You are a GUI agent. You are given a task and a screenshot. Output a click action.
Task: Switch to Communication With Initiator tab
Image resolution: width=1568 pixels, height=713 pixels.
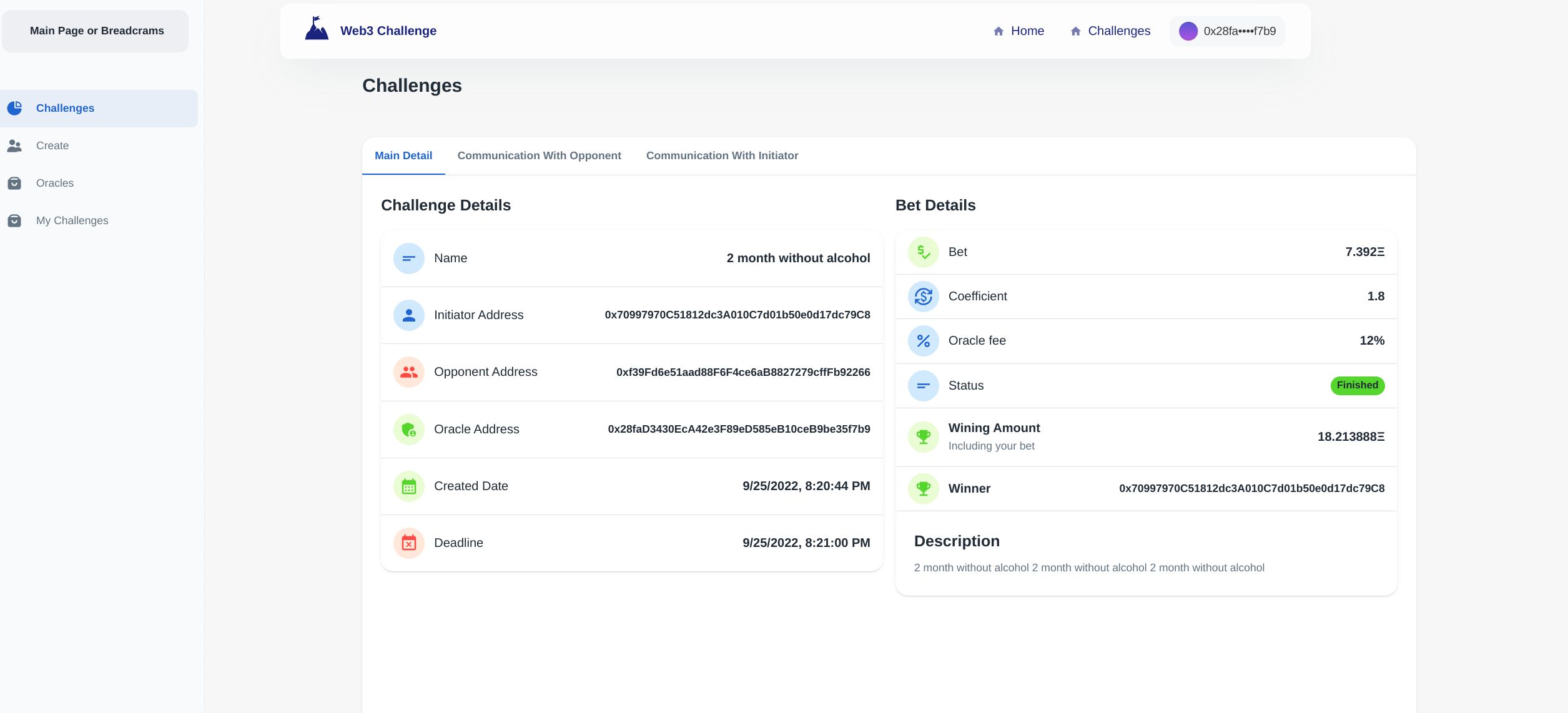coord(722,155)
